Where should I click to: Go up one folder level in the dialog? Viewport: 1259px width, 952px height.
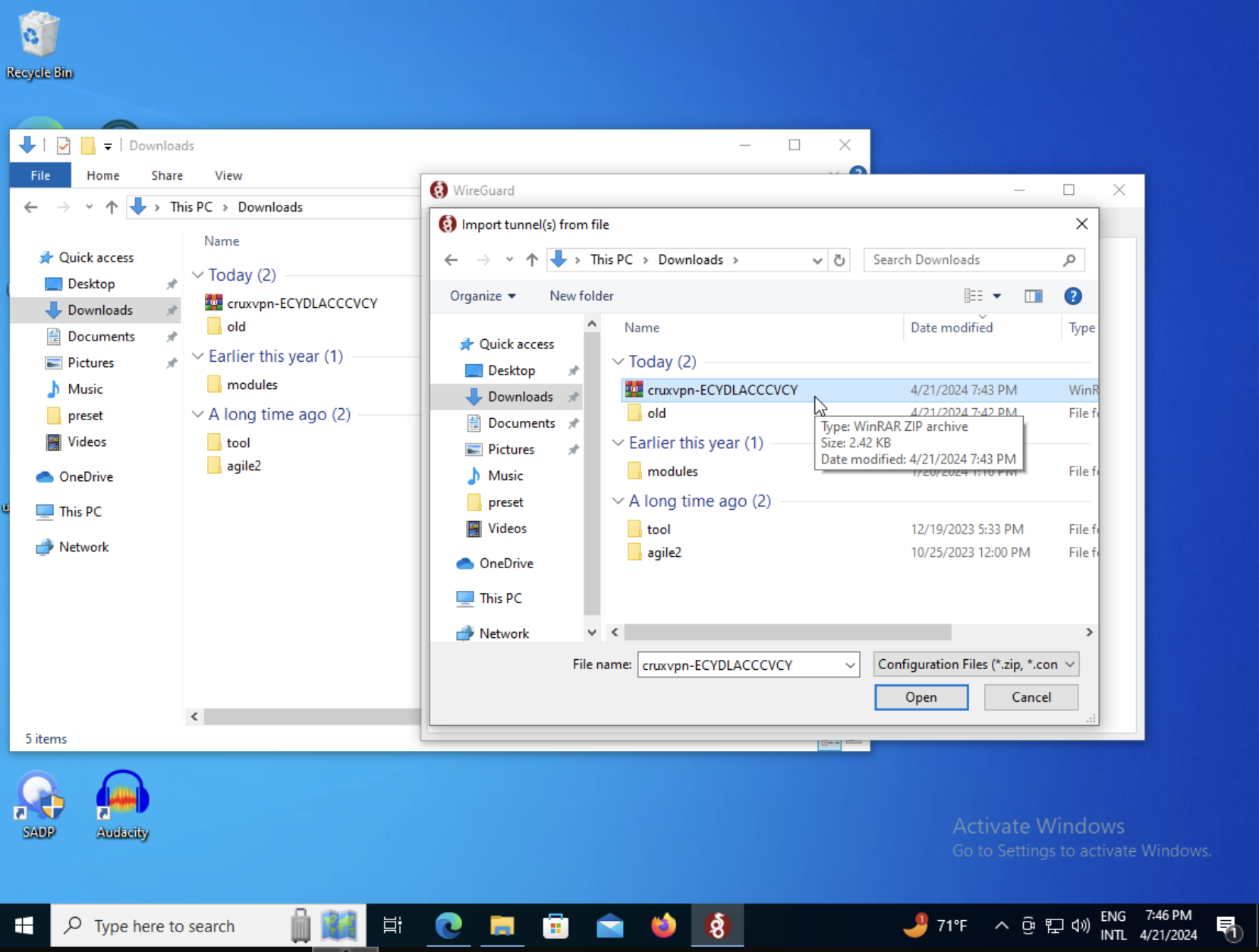click(x=532, y=260)
